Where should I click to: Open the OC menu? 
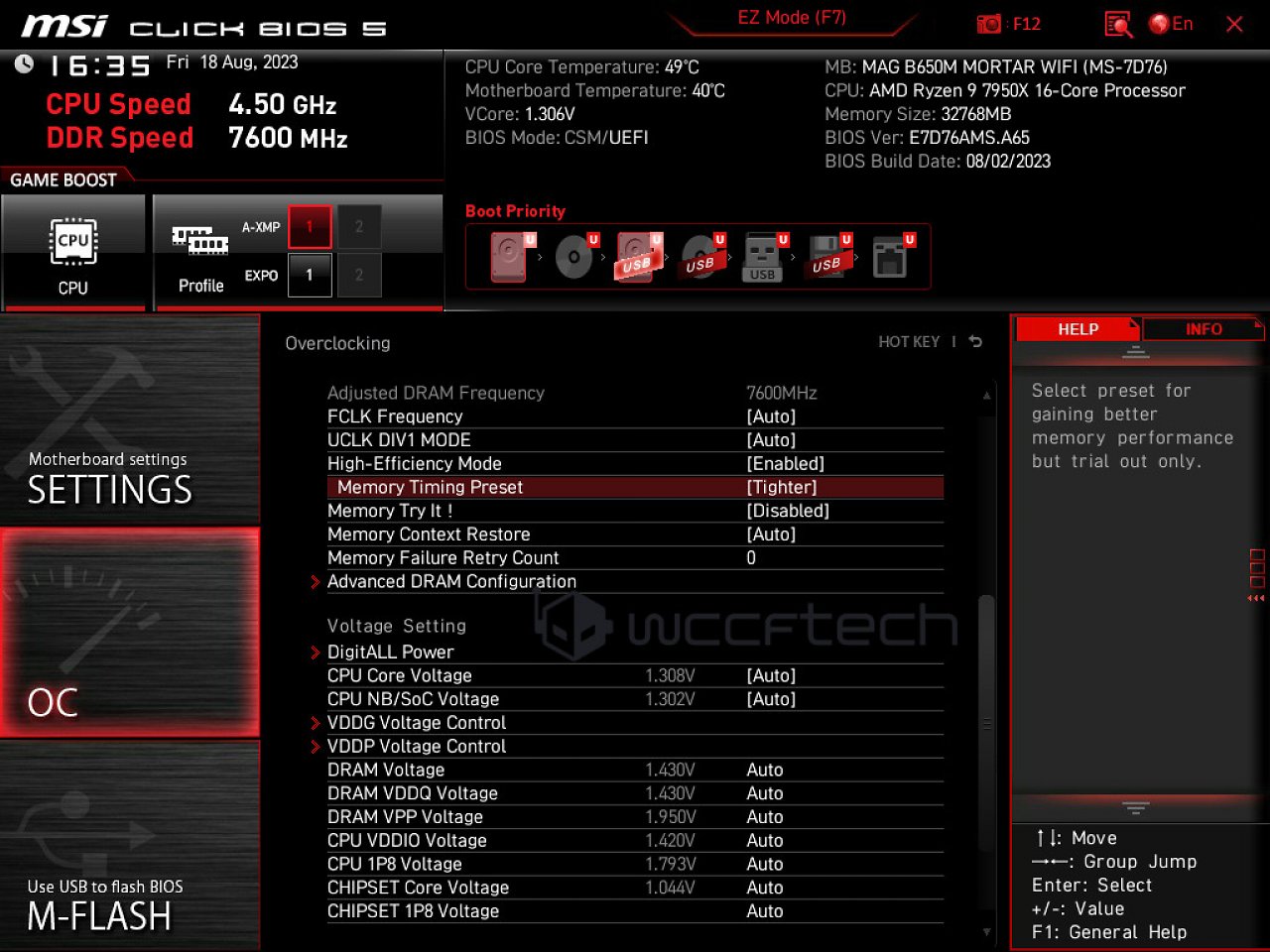click(x=130, y=633)
